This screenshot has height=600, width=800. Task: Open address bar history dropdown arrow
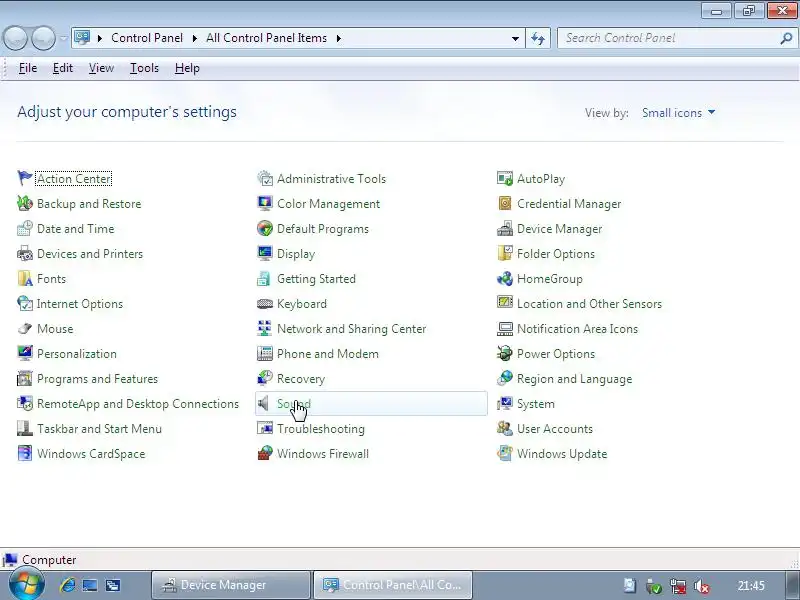[x=515, y=38]
